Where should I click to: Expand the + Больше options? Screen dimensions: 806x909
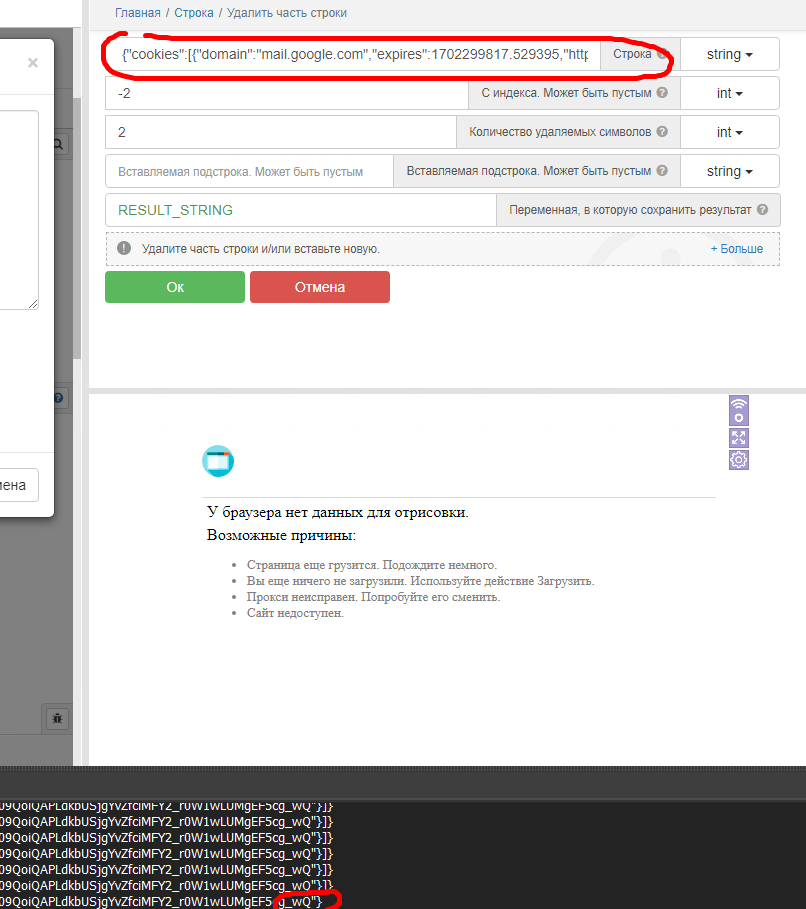point(736,248)
